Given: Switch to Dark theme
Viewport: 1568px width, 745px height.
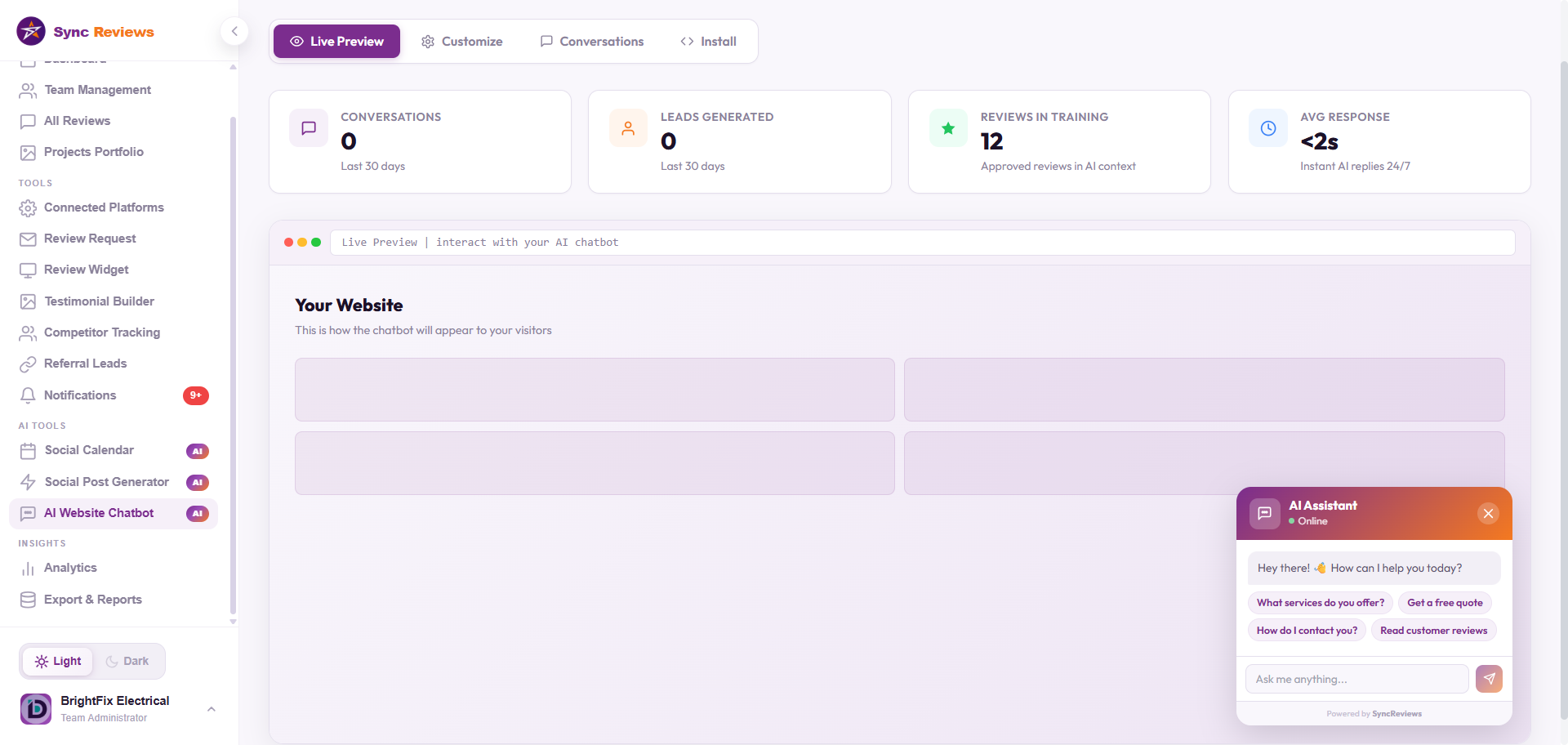Looking at the screenshot, I should (127, 661).
